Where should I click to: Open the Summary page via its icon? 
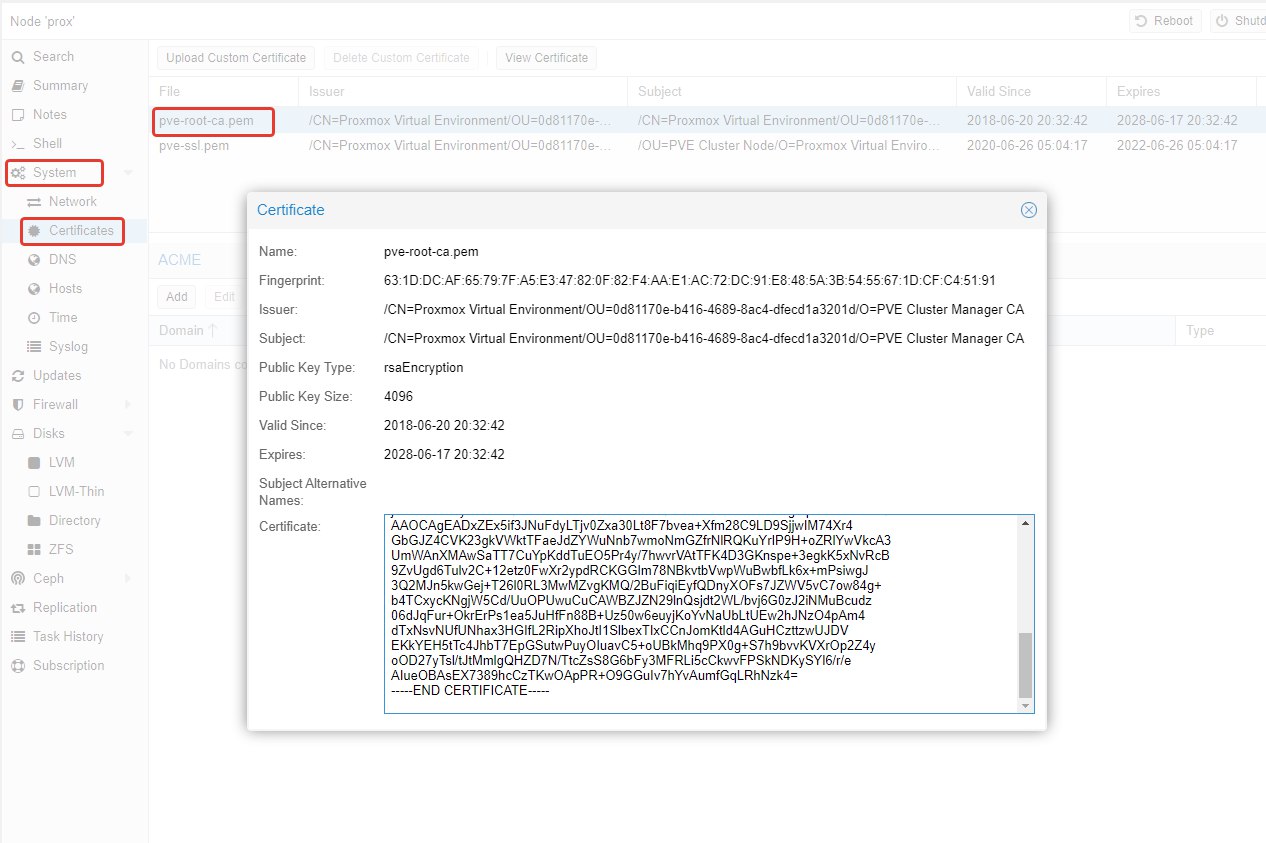(17, 86)
